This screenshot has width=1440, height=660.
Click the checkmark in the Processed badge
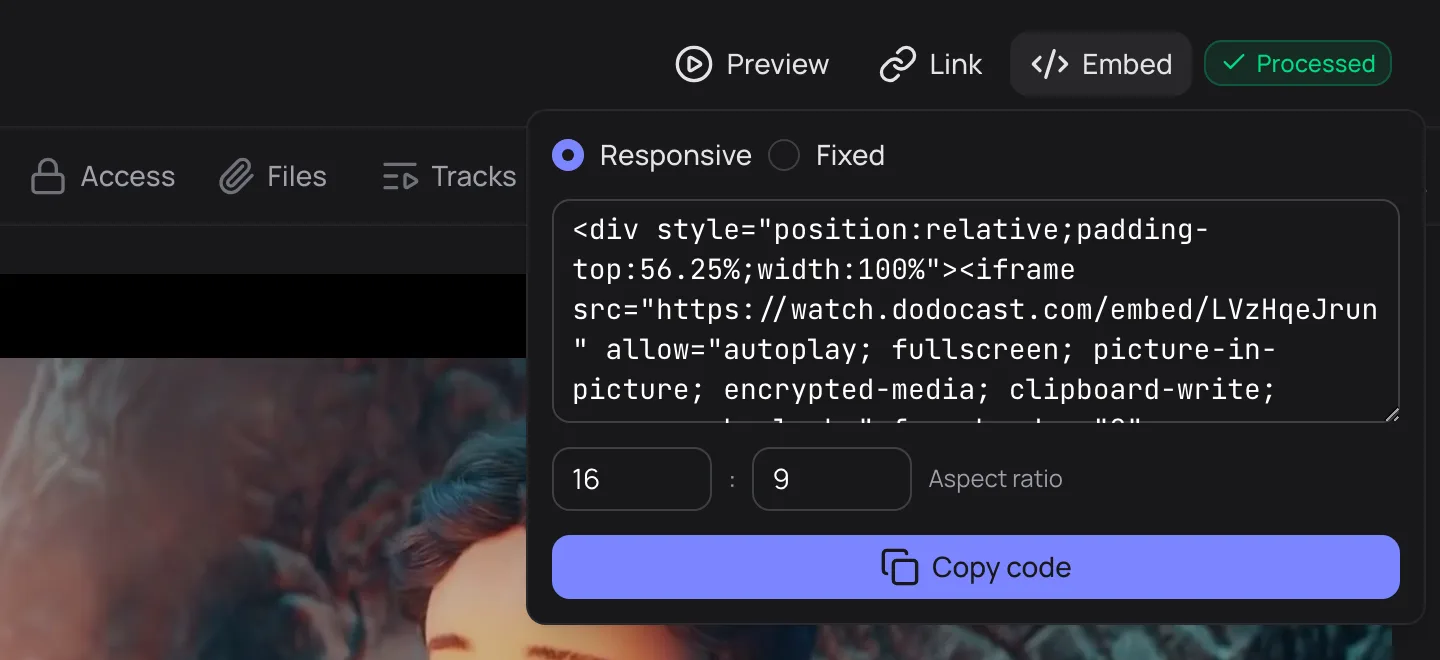(x=1234, y=63)
